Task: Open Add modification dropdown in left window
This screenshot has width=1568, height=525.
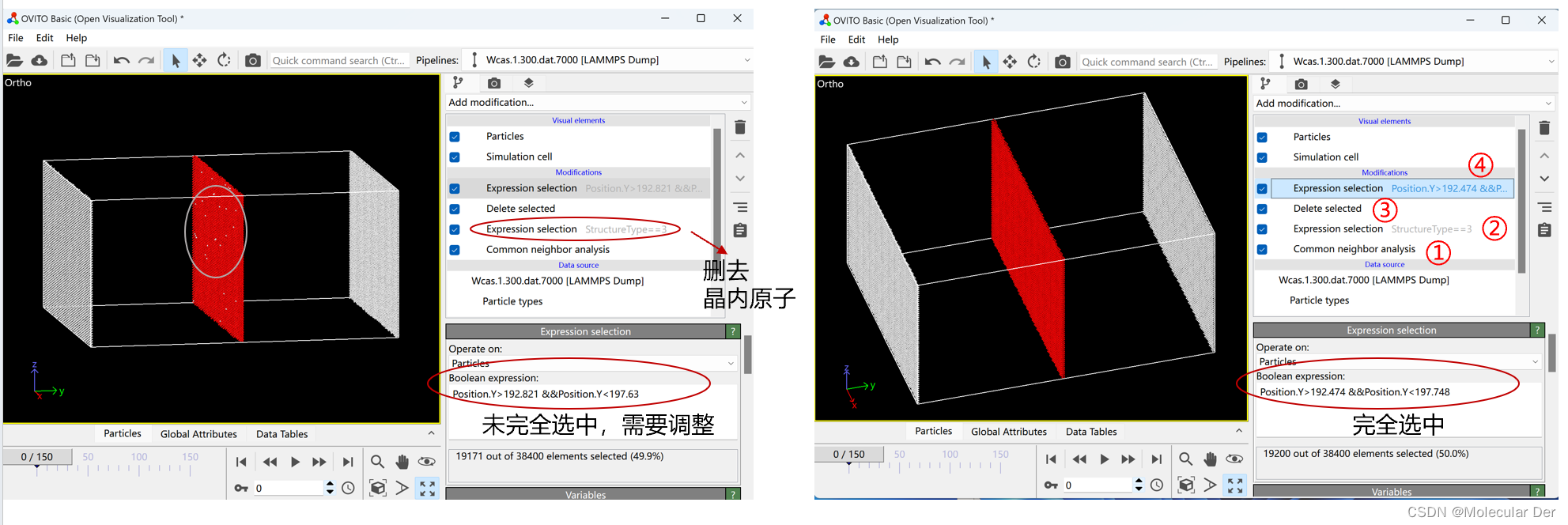Action: pyautogui.click(x=598, y=102)
